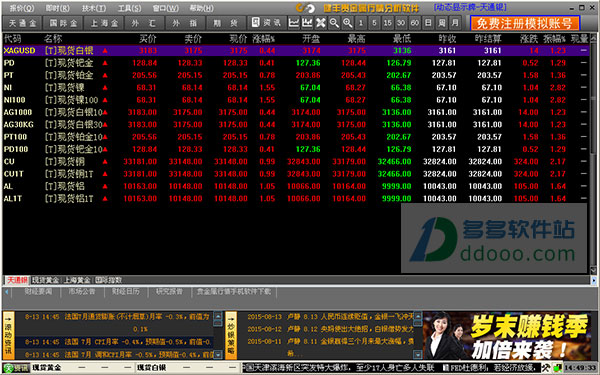
Task: Select the NI100 现货镍100 row
Action: [296, 100]
